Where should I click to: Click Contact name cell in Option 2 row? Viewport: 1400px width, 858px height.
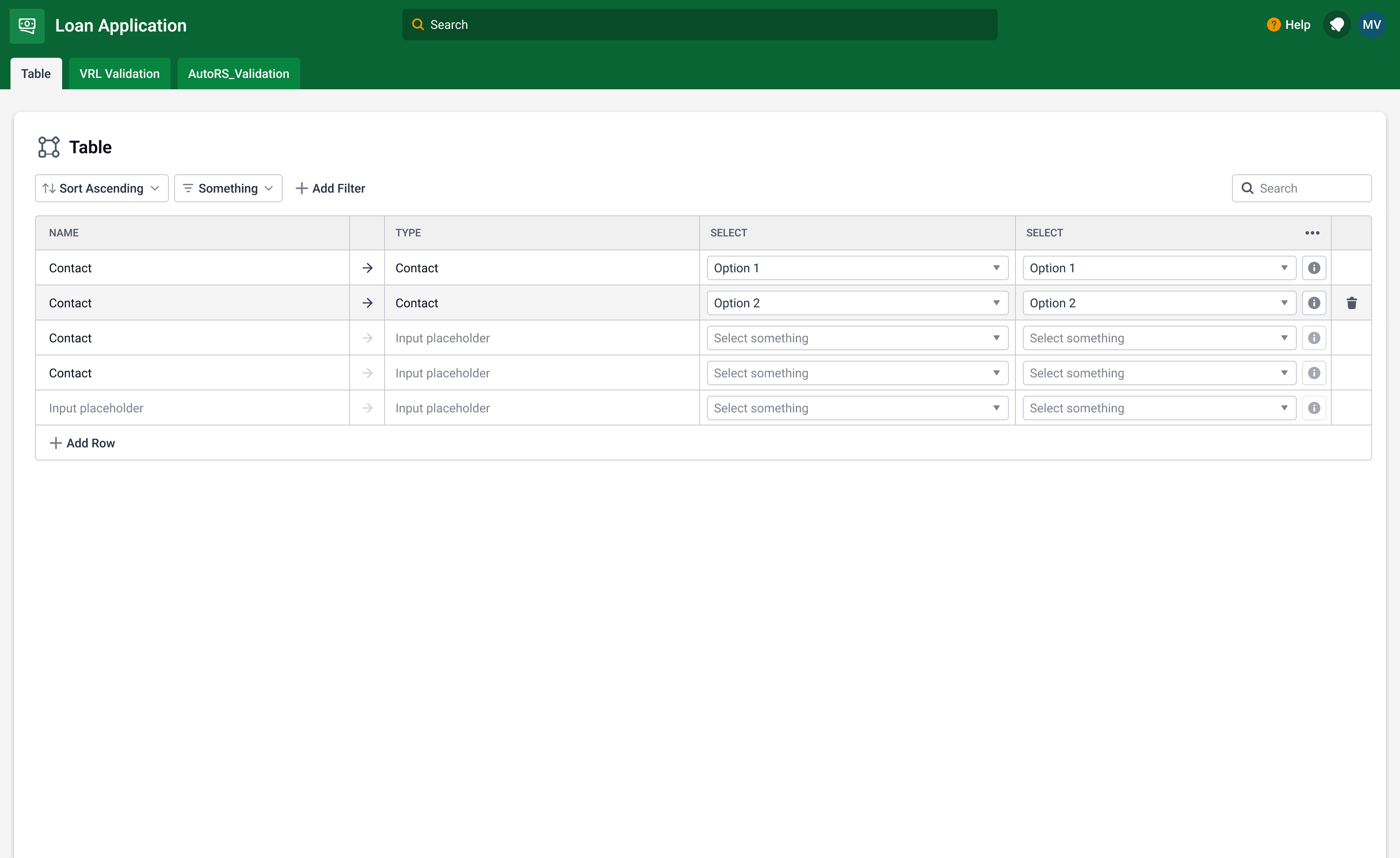192,303
